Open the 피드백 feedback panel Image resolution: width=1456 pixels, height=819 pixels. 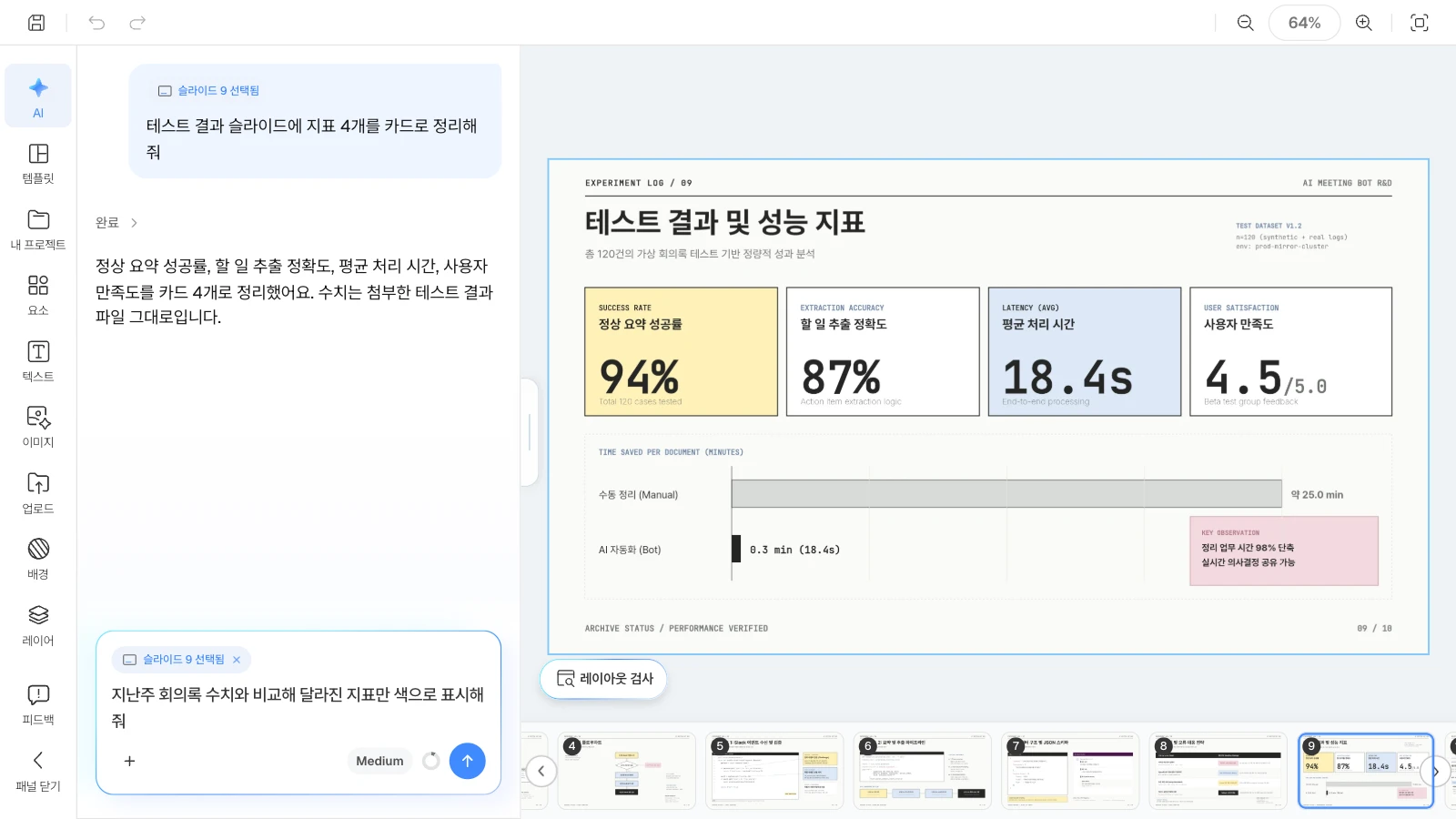coord(38,704)
